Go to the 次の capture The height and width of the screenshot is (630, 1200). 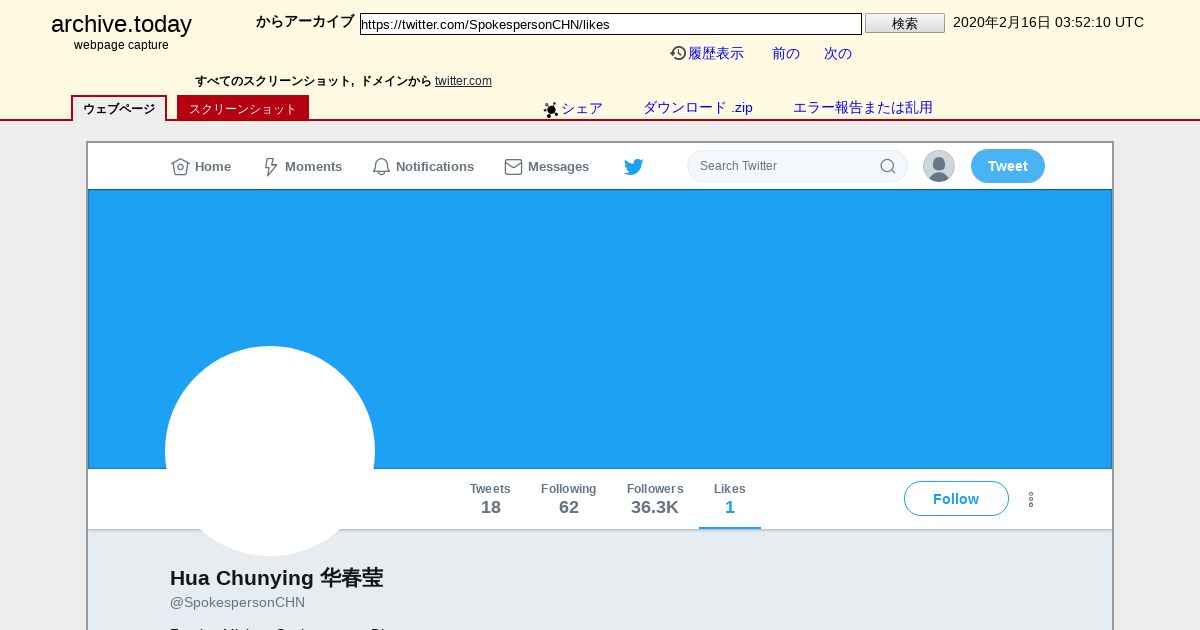[x=838, y=53]
